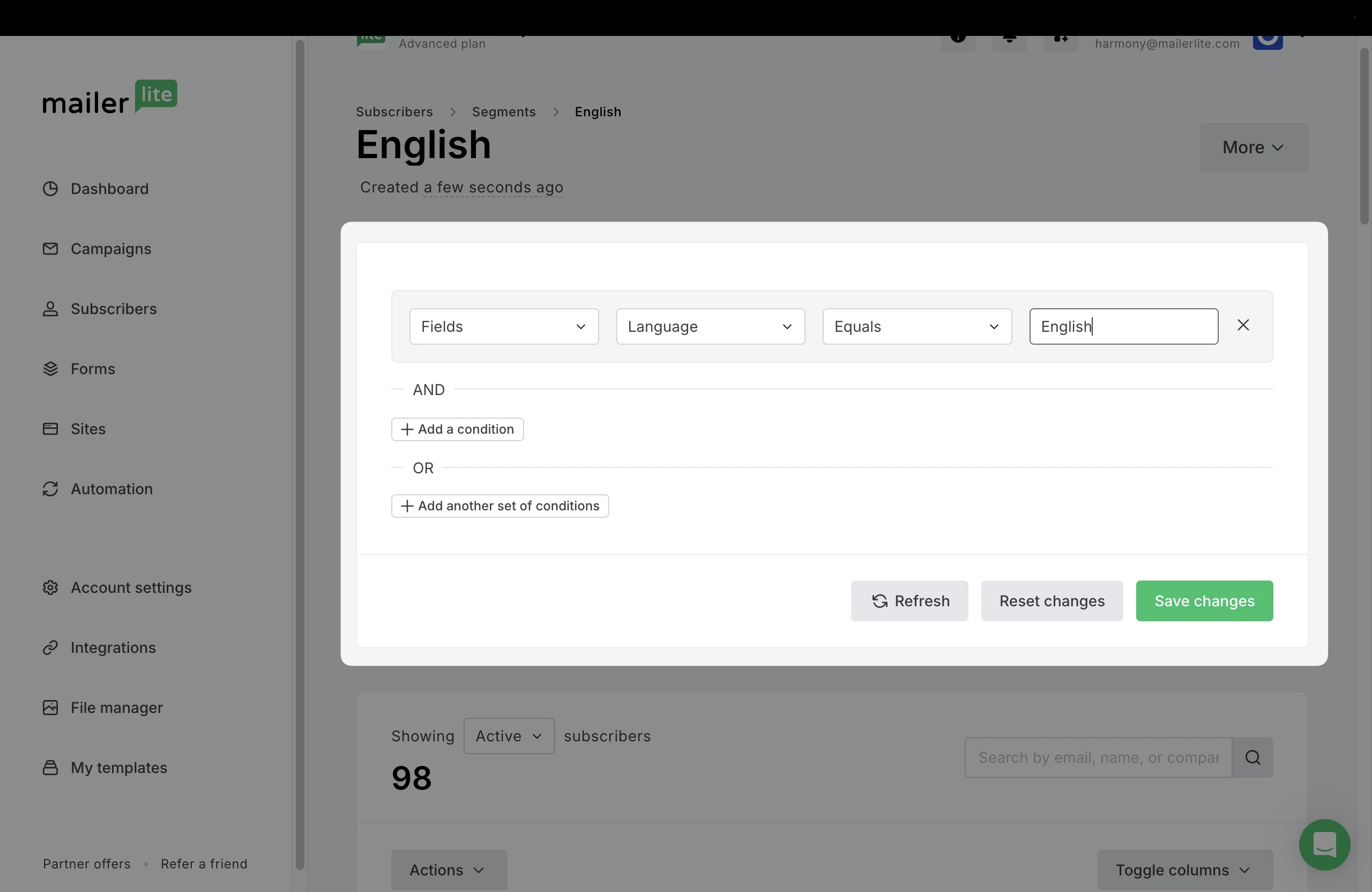Open the live chat support bubble
Screen dimensions: 1372x892
1324,844
